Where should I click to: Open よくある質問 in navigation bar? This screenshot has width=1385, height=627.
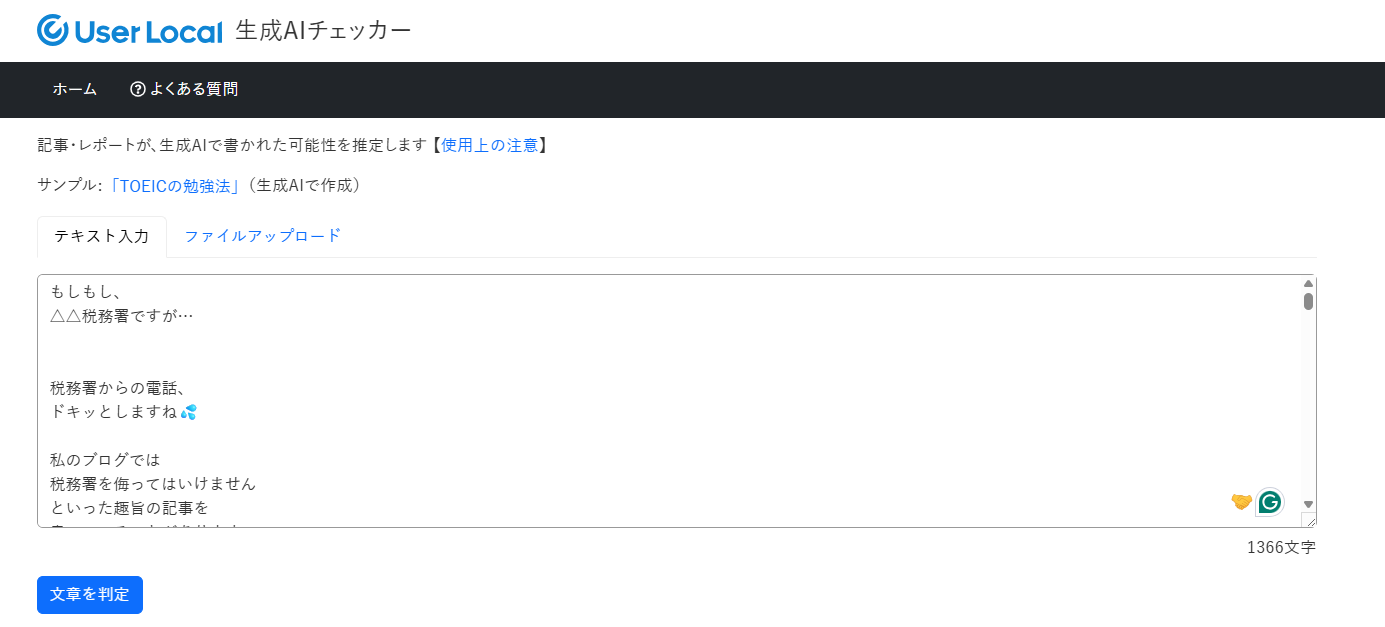point(194,89)
